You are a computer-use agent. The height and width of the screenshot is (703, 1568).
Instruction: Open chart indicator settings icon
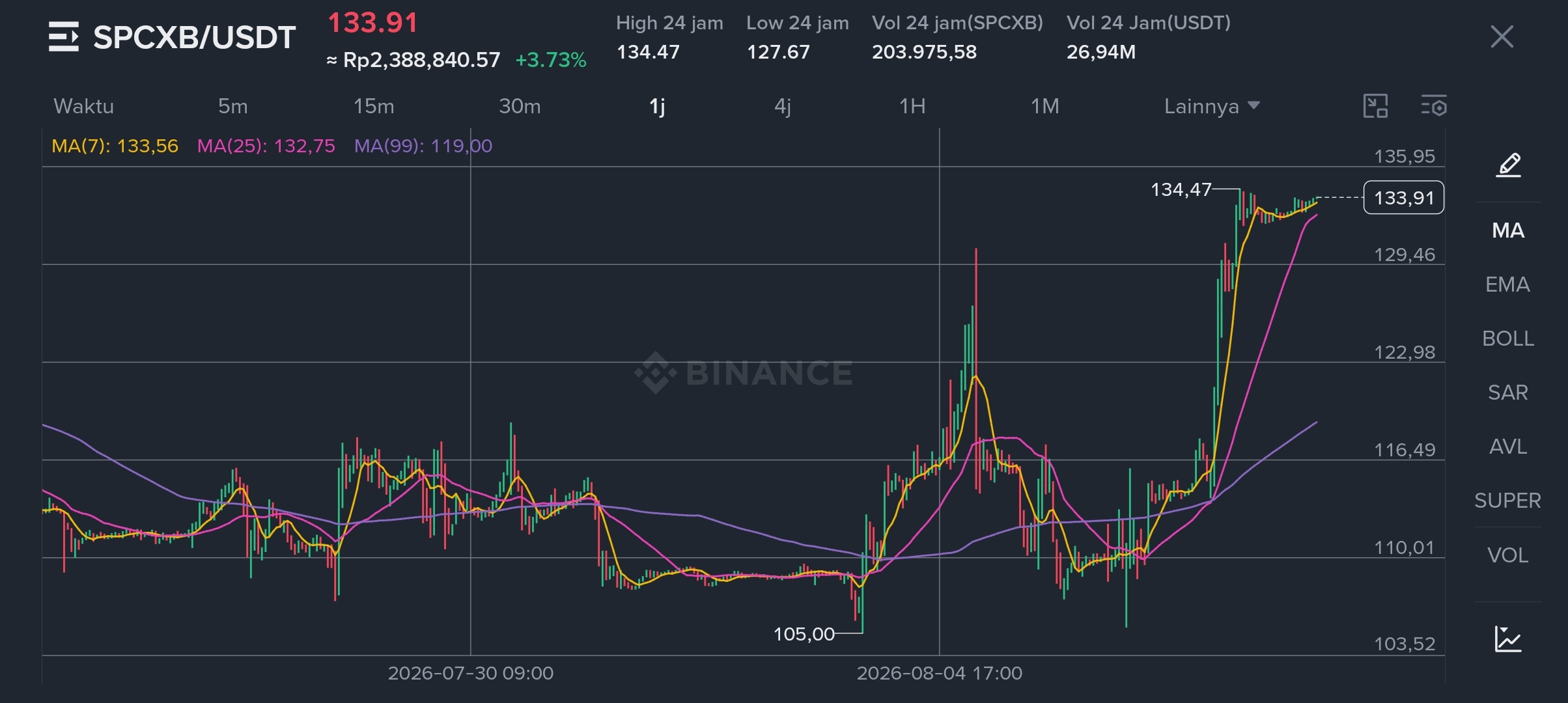pos(1433,106)
